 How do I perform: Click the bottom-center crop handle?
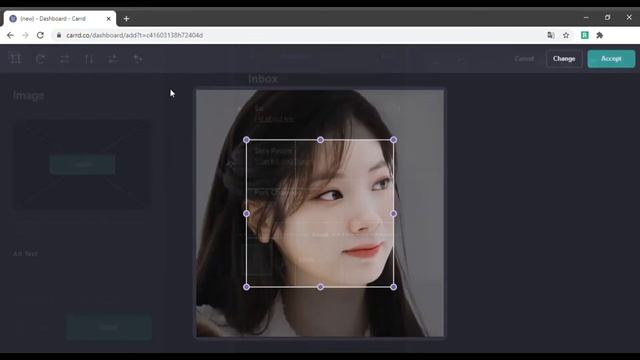coord(320,287)
